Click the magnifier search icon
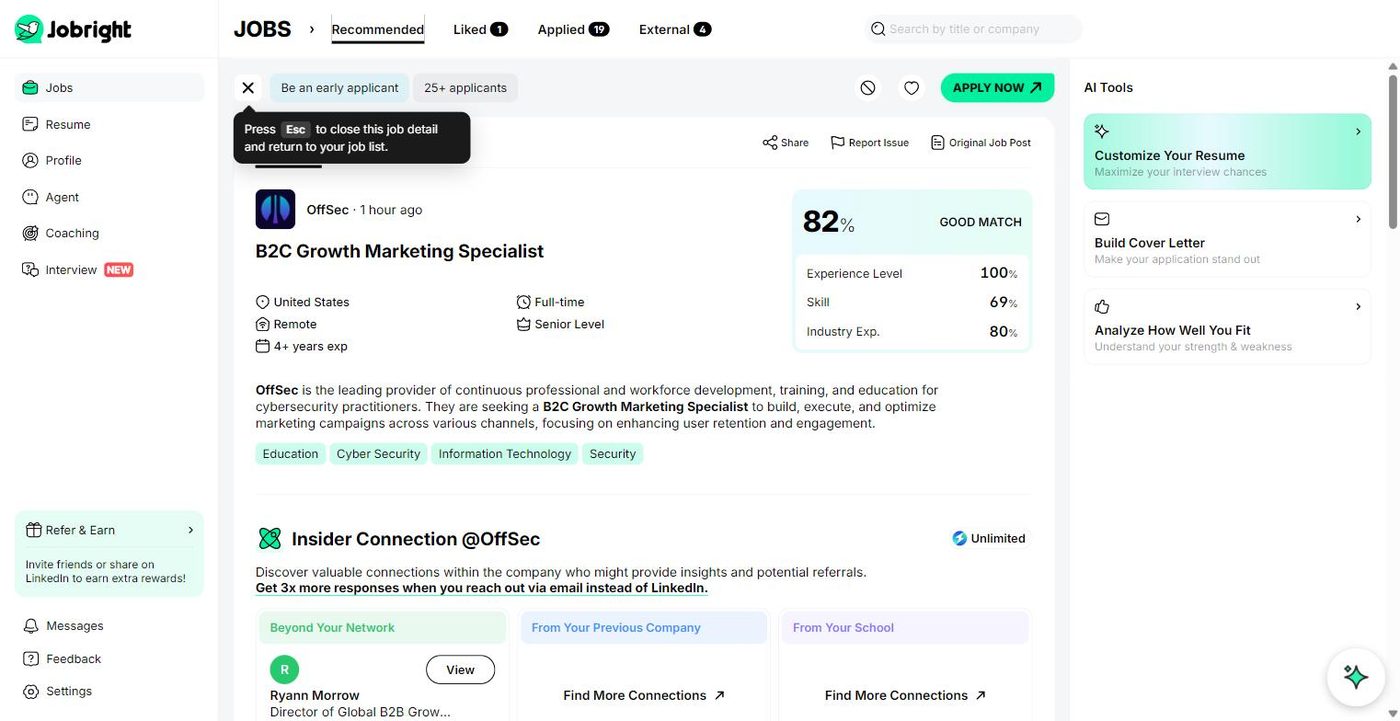The height and width of the screenshot is (721, 1400). point(878,29)
